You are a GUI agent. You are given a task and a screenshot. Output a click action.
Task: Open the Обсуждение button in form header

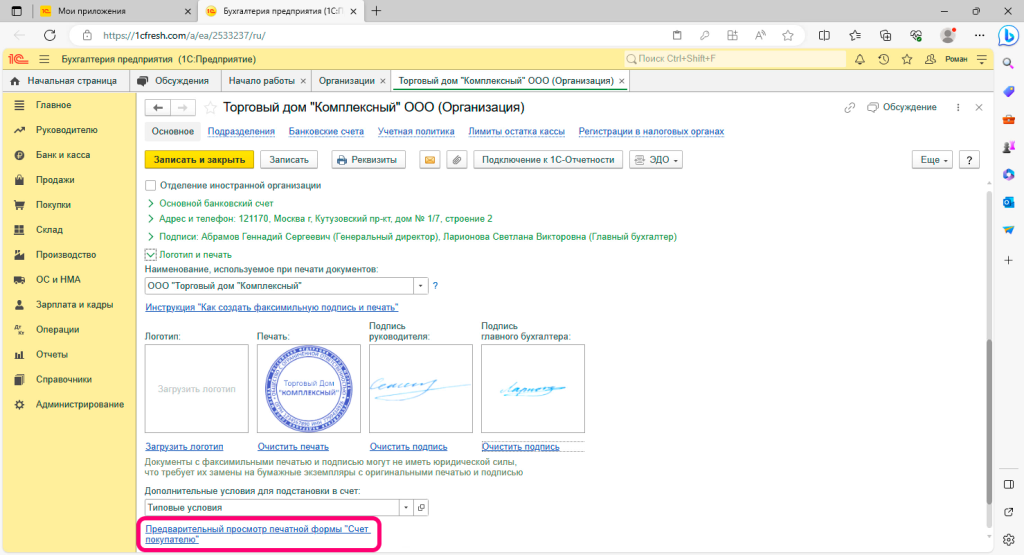[901, 108]
